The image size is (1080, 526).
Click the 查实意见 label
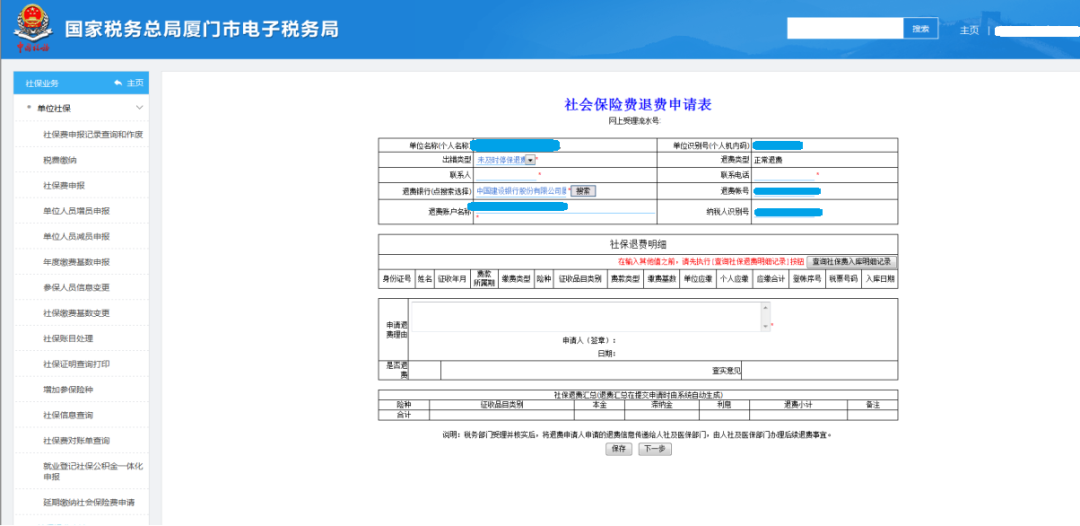(x=726, y=370)
